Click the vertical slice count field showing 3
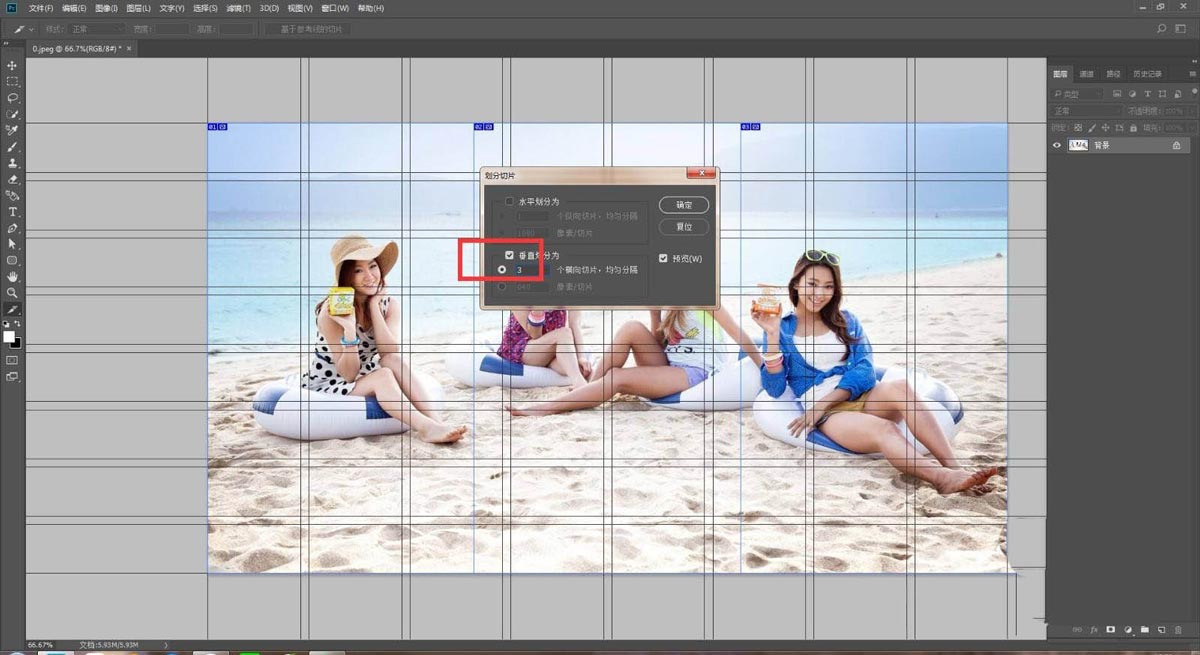Image resolution: width=1200 pixels, height=655 pixels. (x=532, y=270)
